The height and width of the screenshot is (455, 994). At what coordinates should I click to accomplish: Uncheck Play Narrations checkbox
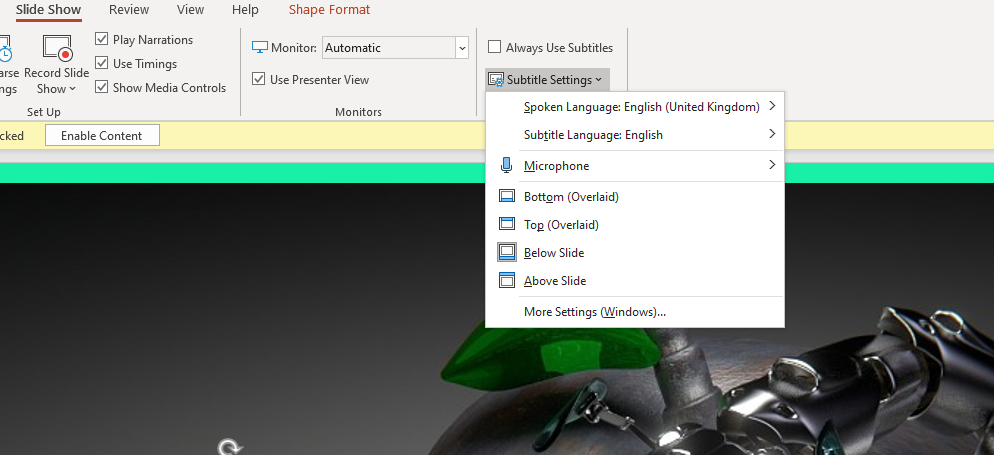[x=101, y=39]
